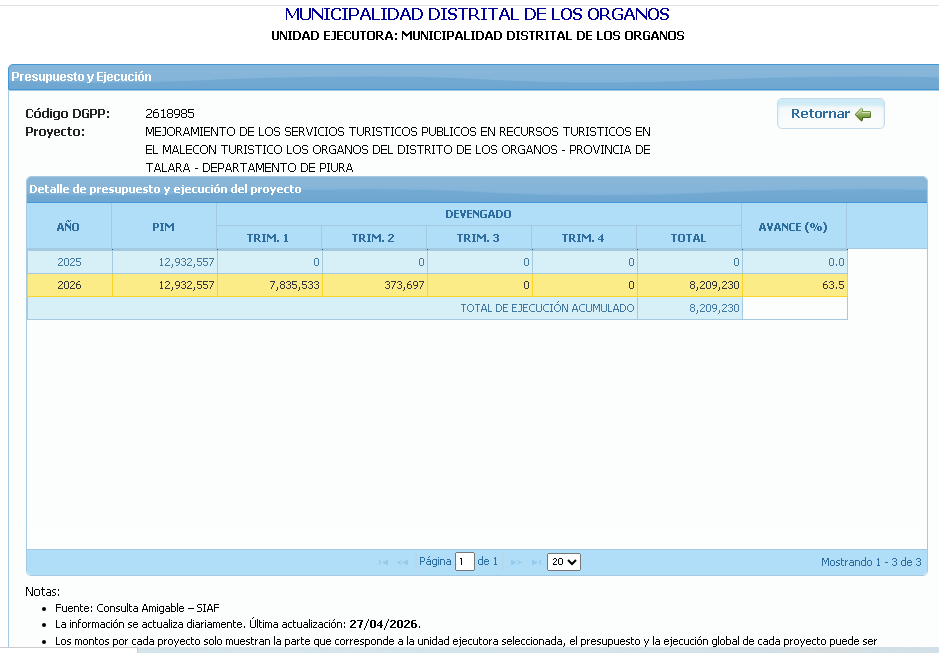Click the green arrow icon on Retornar
939x653 pixels.
(x=863, y=114)
